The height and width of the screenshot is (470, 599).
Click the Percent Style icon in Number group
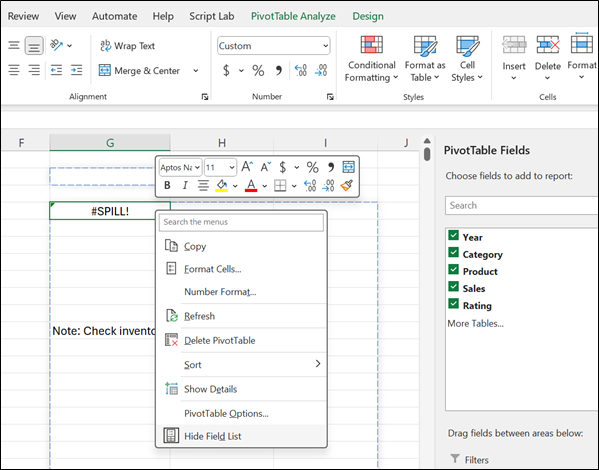(x=258, y=70)
